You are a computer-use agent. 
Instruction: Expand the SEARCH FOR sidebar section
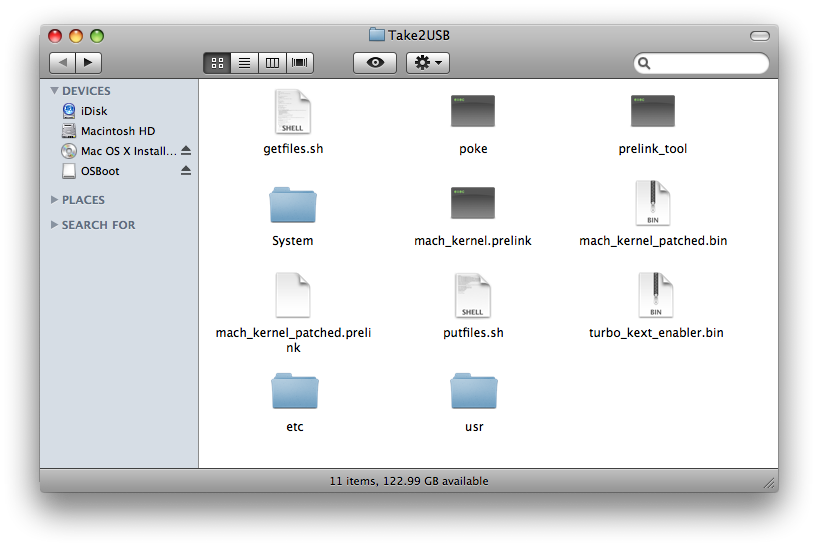click(54, 225)
